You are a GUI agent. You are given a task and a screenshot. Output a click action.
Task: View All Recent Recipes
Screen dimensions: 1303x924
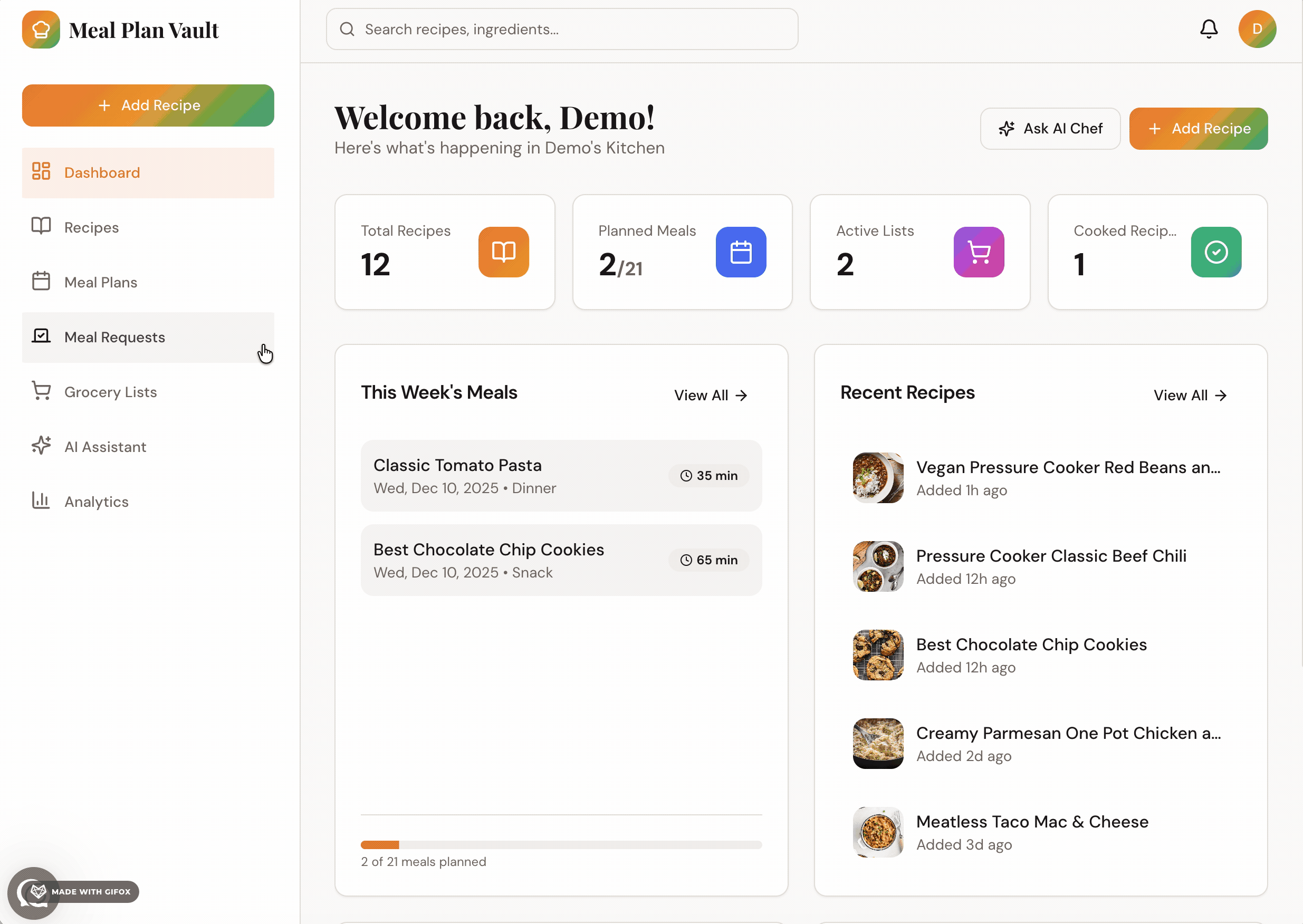(1190, 396)
